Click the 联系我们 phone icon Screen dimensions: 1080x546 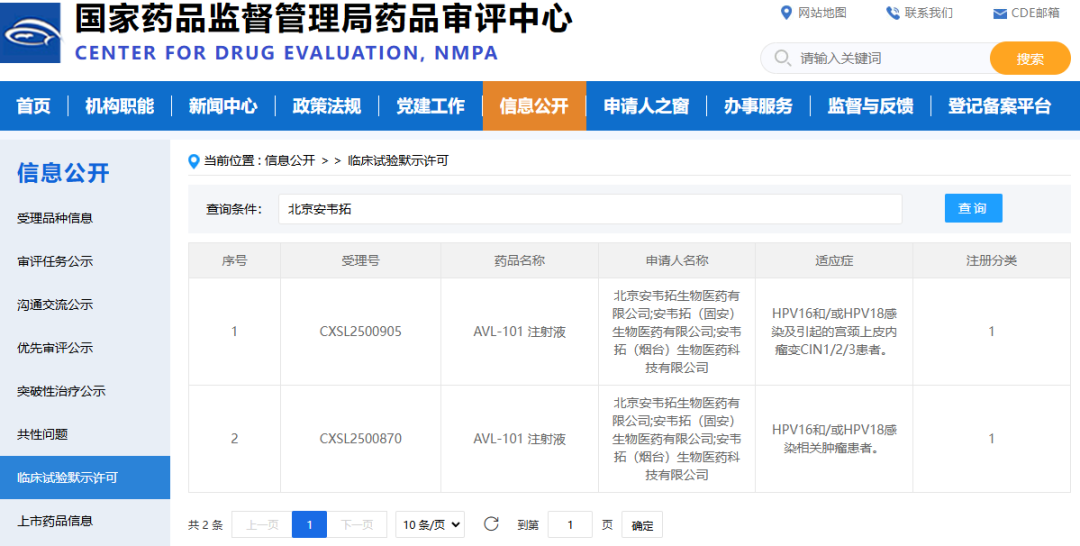[x=892, y=13]
